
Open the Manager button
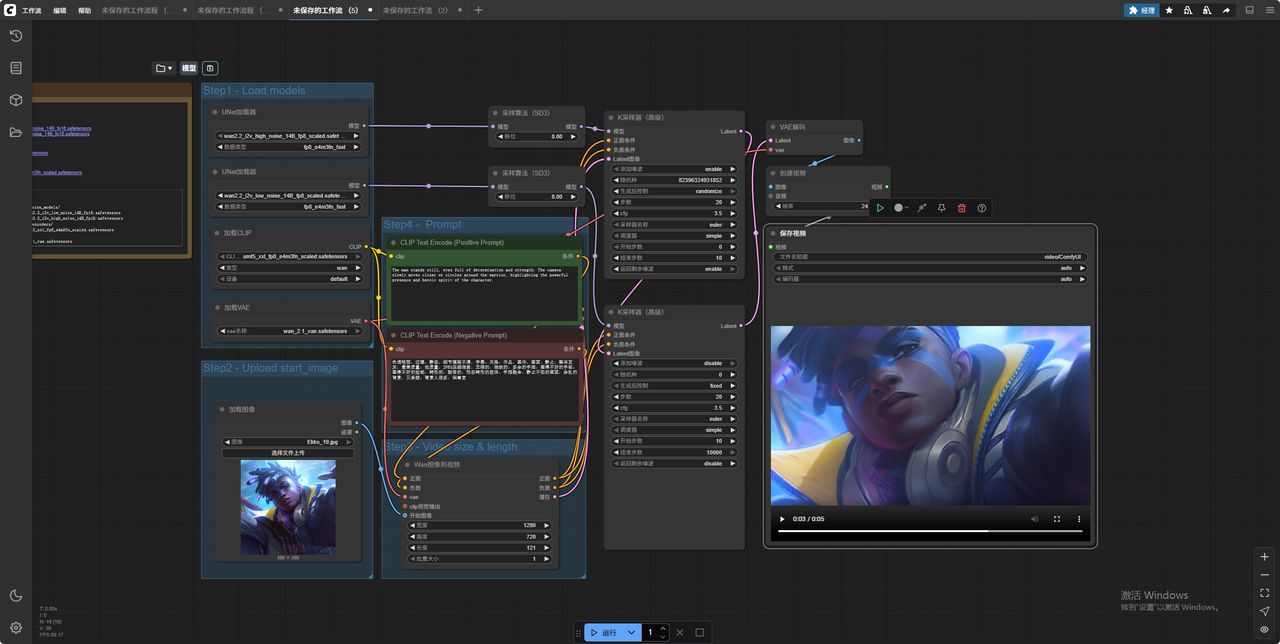pyautogui.click(x=1141, y=10)
